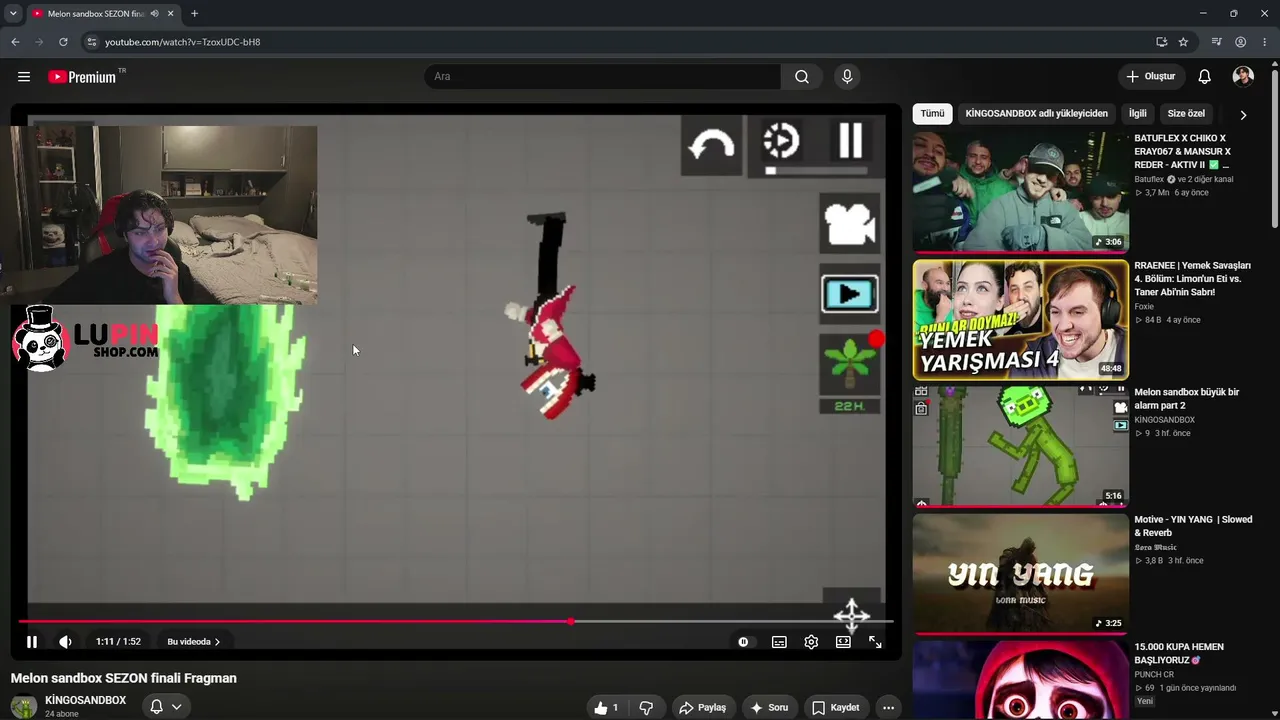Open more actions (three dots) under video
The image size is (1280, 720).
click(888, 708)
